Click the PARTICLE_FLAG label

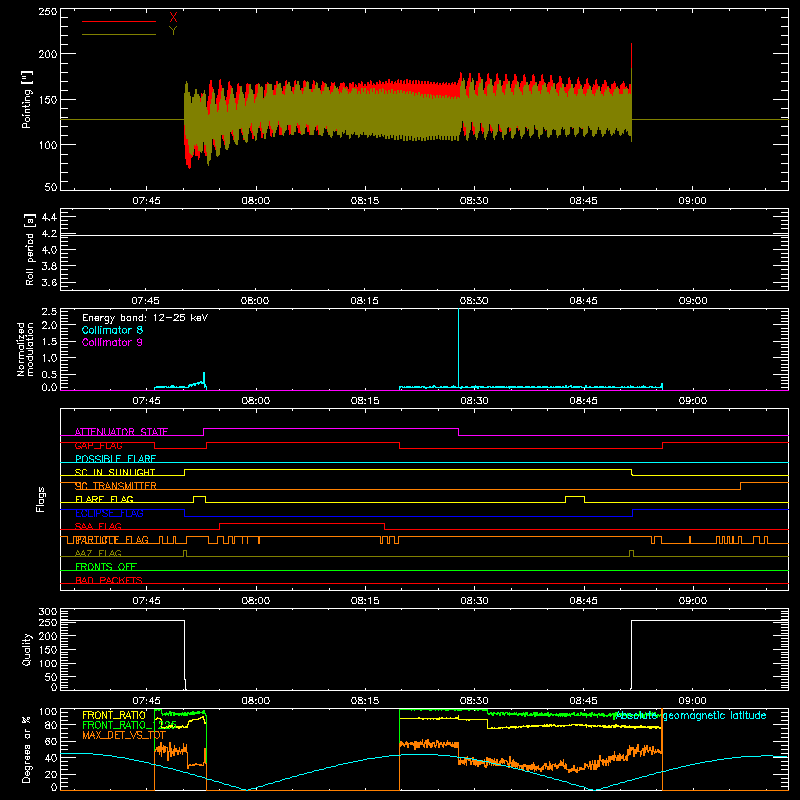[112, 539]
